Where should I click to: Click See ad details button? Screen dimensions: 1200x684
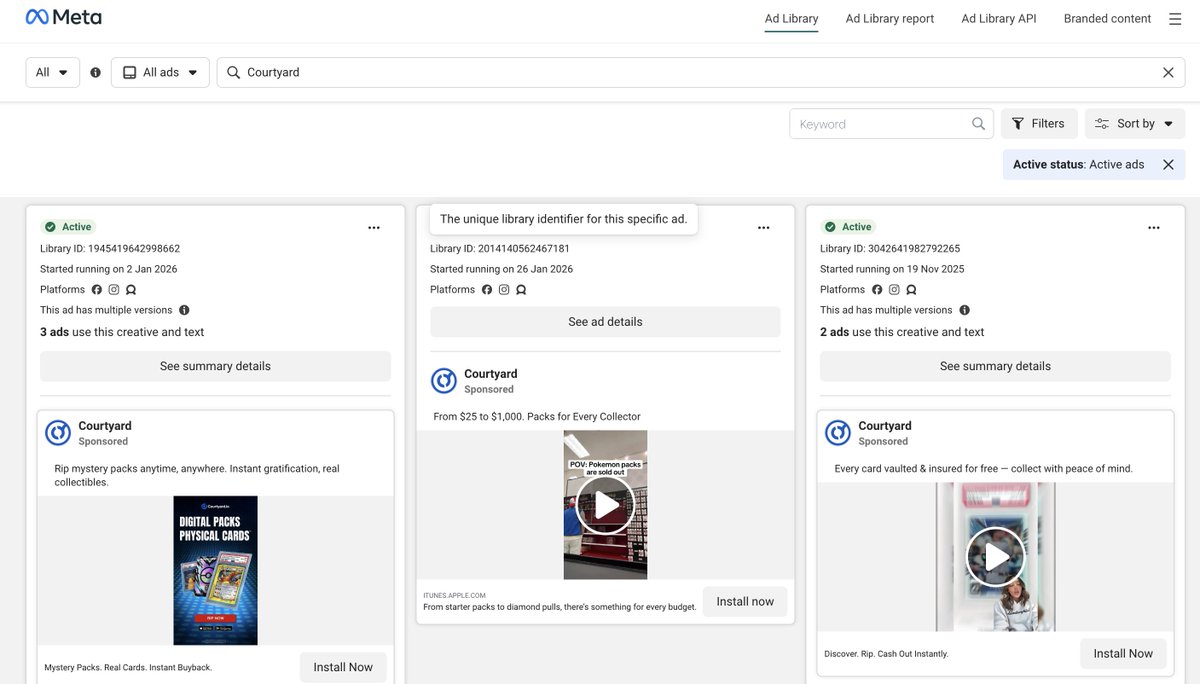[605, 322]
